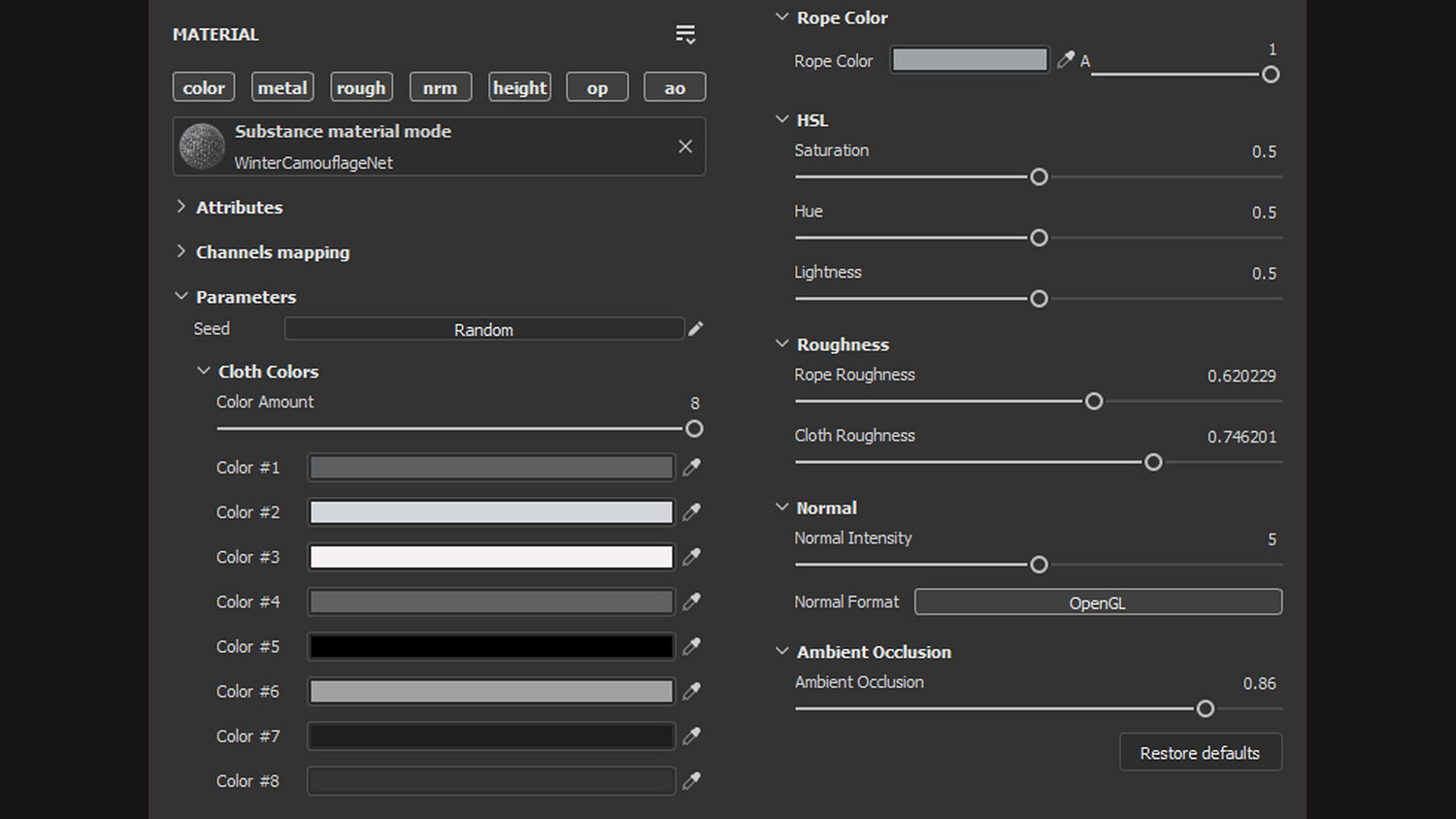1456x819 pixels.
Task: Toggle the height channel button
Action: (x=519, y=87)
